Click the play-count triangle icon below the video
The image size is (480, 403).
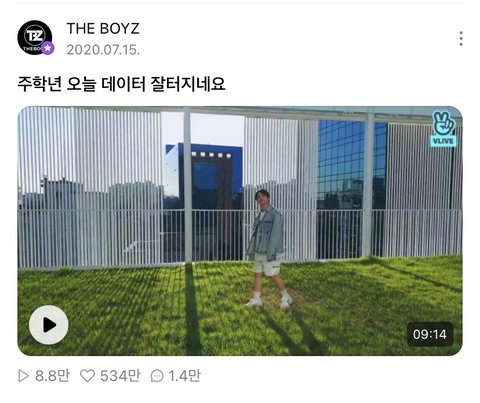[x=23, y=376]
